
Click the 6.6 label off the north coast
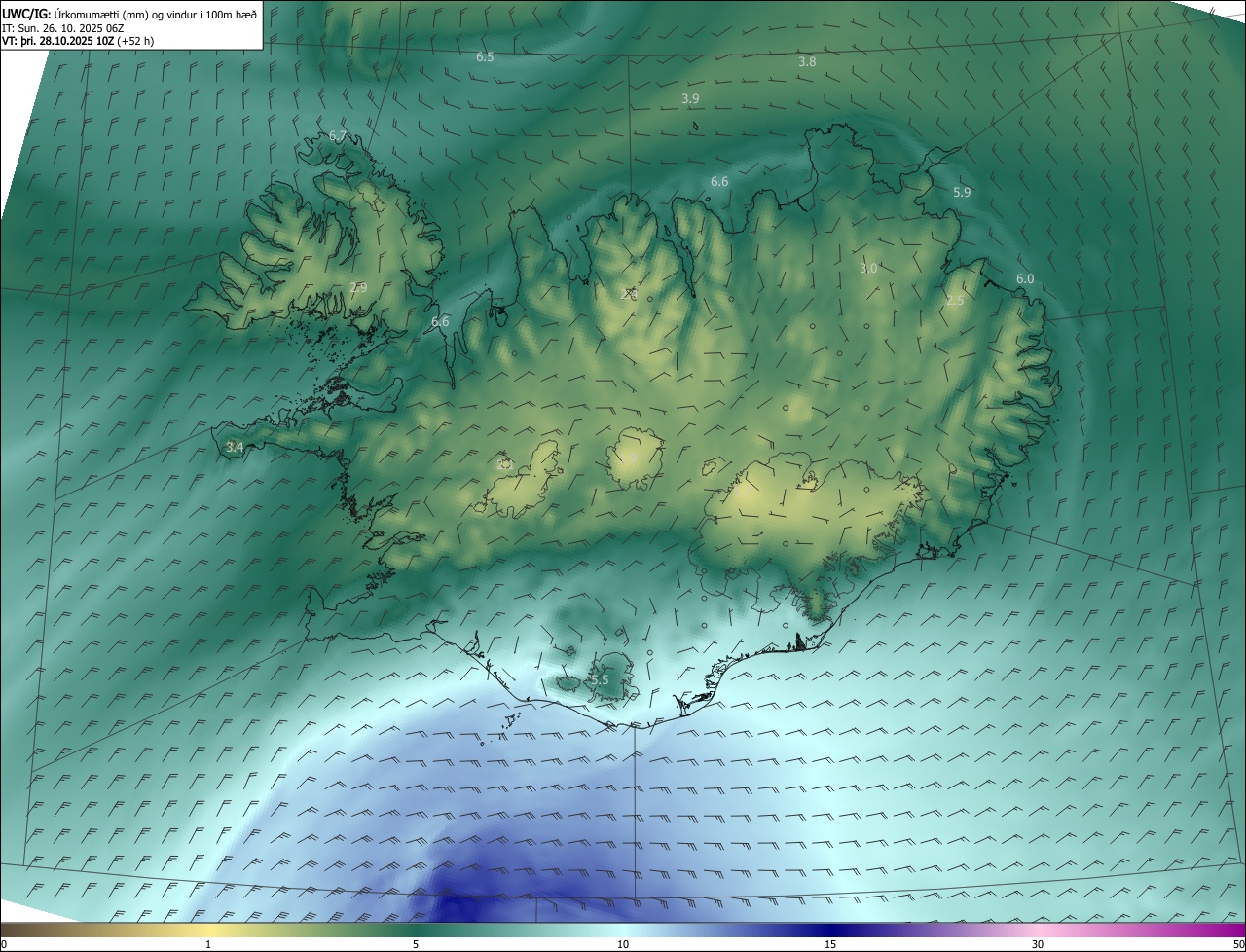(x=719, y=182)
